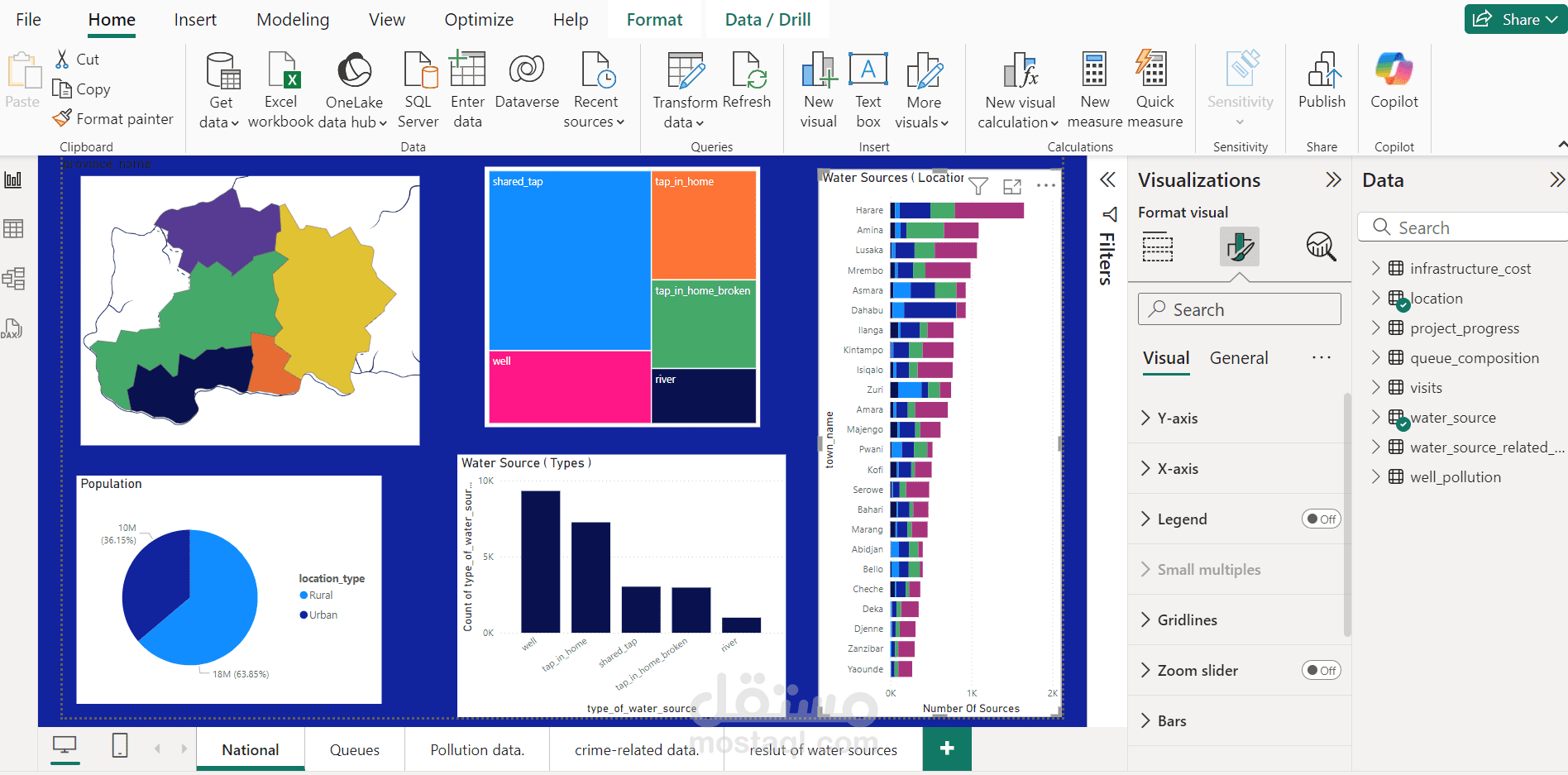Open the Insert ribbon tab

(x=195, y=20)
